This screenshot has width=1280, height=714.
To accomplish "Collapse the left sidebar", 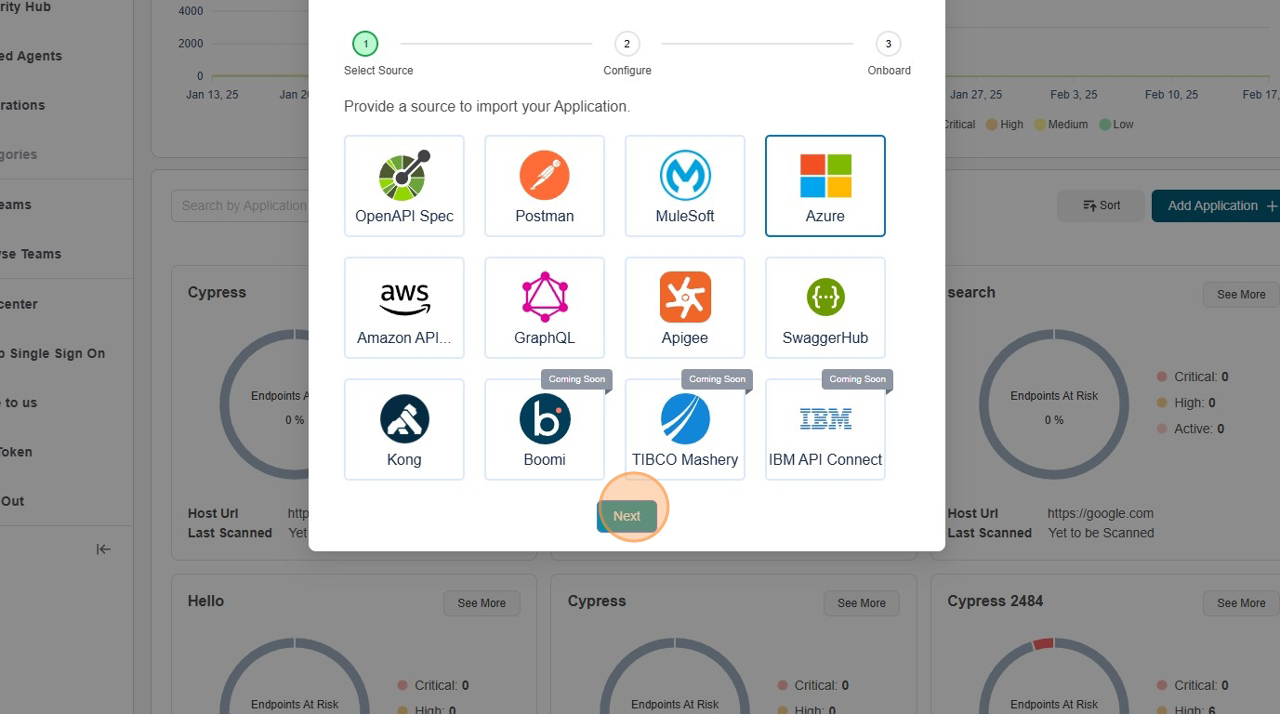I will (x=103, y=549).
